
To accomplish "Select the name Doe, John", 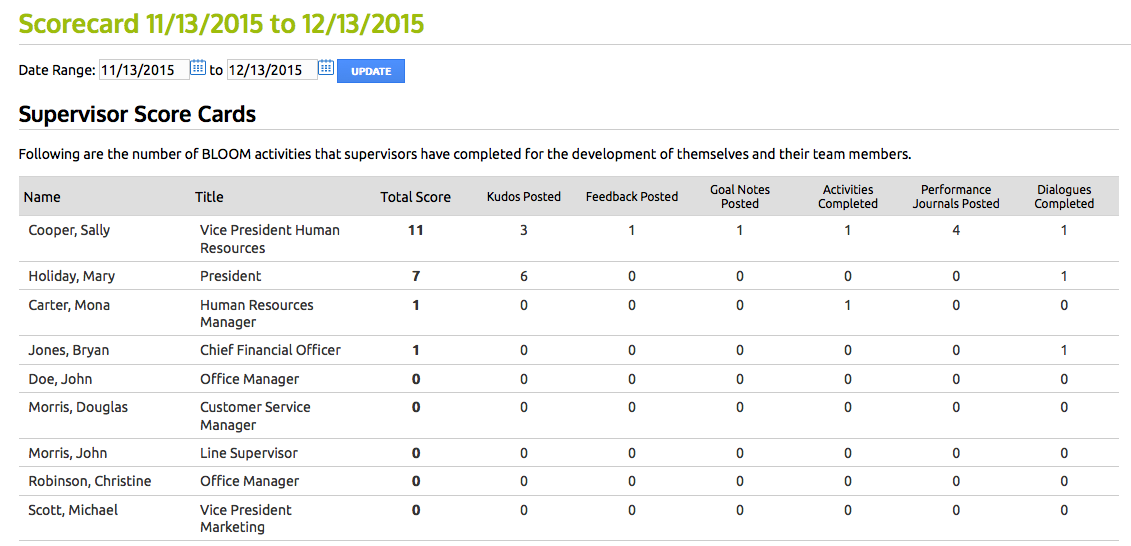I will point(60,379).
